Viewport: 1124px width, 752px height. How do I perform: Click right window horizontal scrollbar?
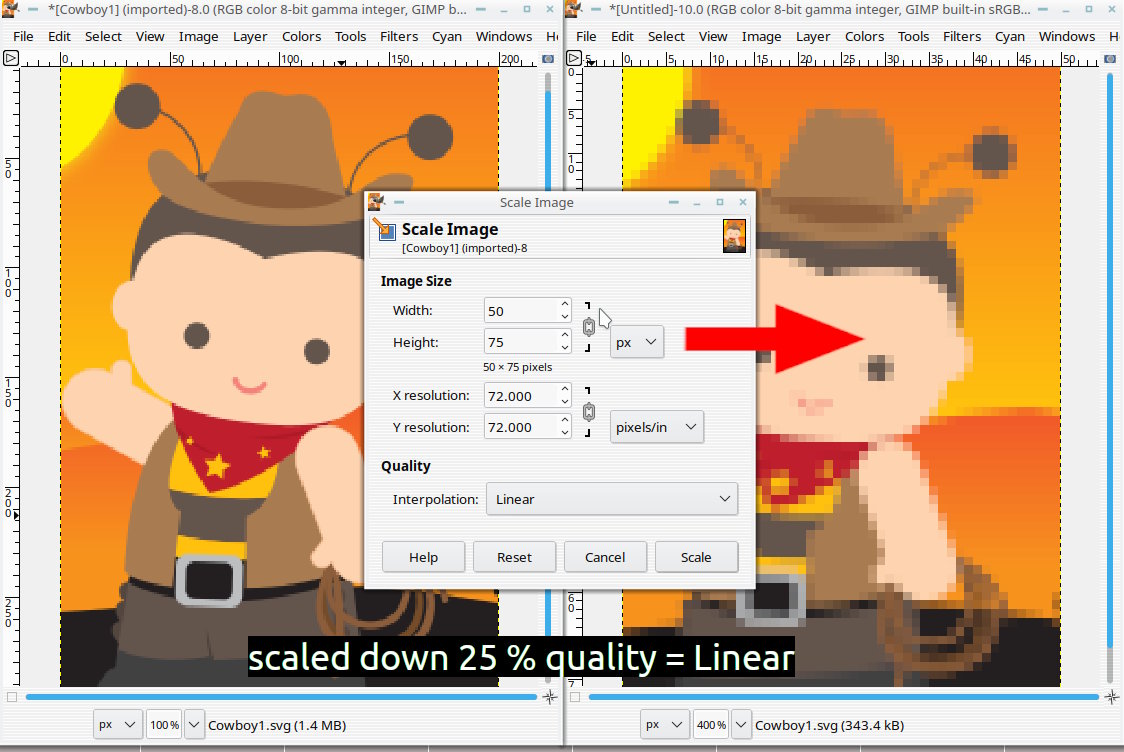pyautogui.click(x=844, y=697)
